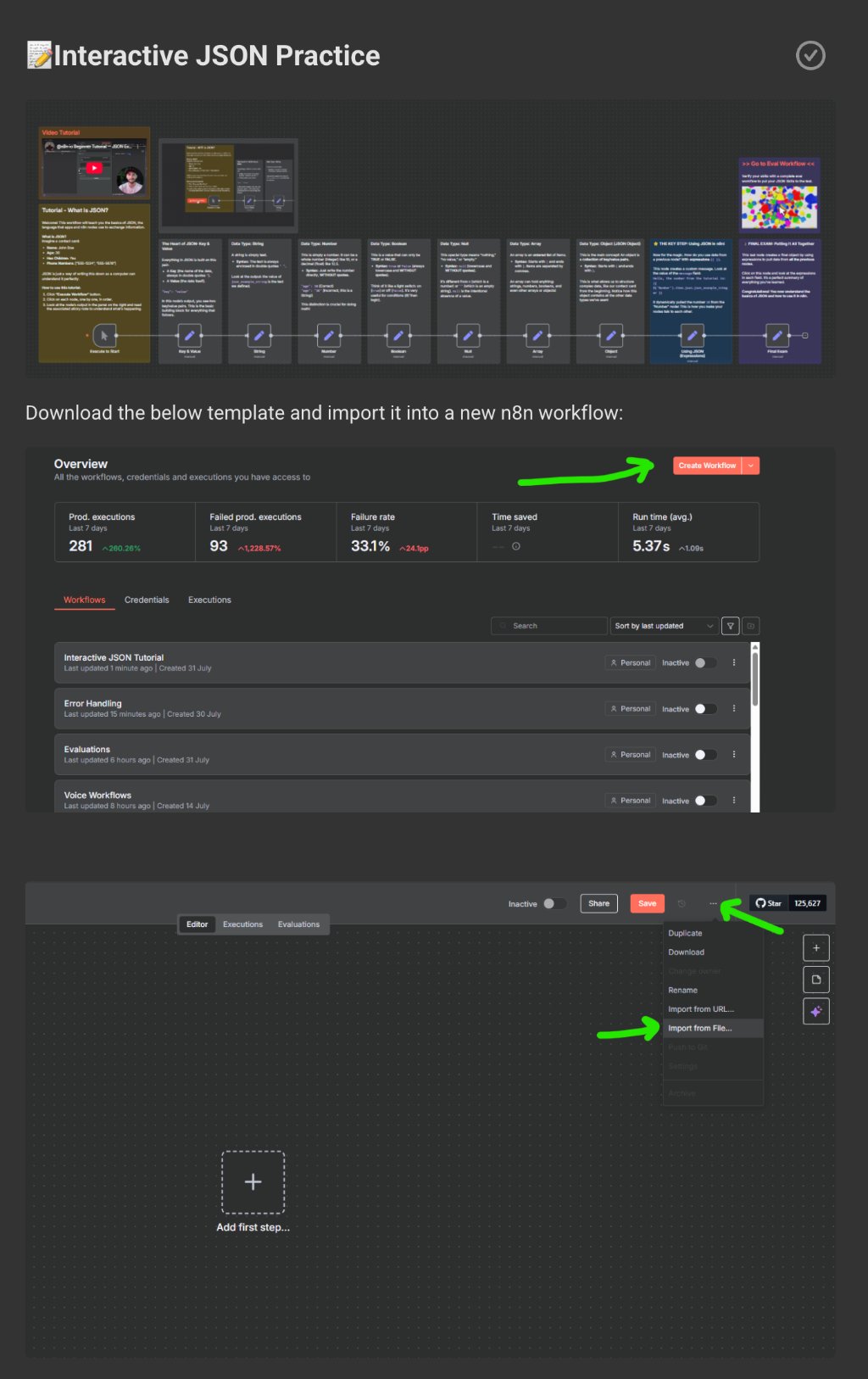The width and height of the screenshot is (868, 1379).
Task: Open Interactive JSON Tutorial three-dot menu
Action: 734,662
